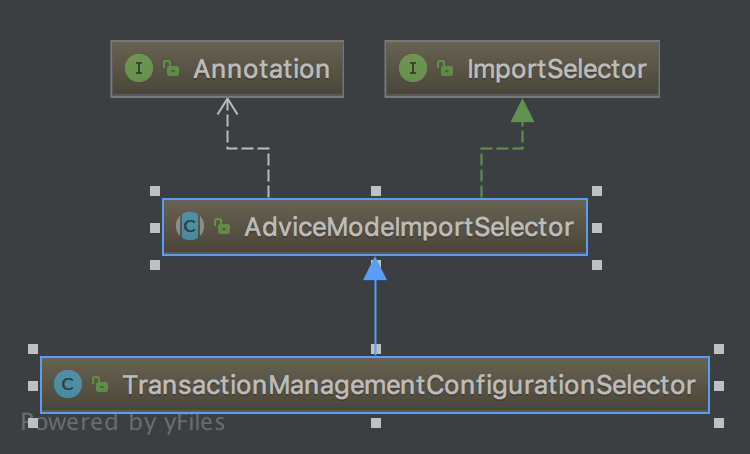Image resolution: width=750 pixels, height=454 pixels.
Task: Click the blue inheritance arrowhead below AdviceModeImportSelector
Action: point(375,268)
